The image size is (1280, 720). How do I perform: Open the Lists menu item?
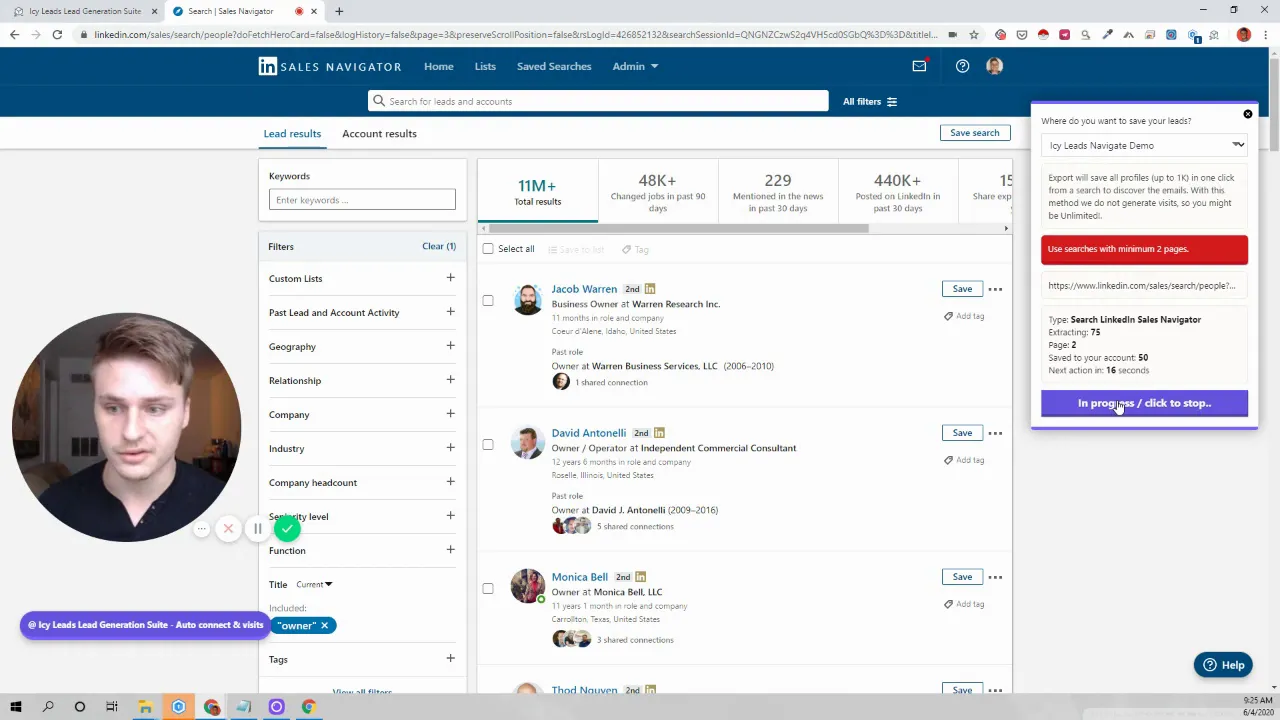(485, 67)
